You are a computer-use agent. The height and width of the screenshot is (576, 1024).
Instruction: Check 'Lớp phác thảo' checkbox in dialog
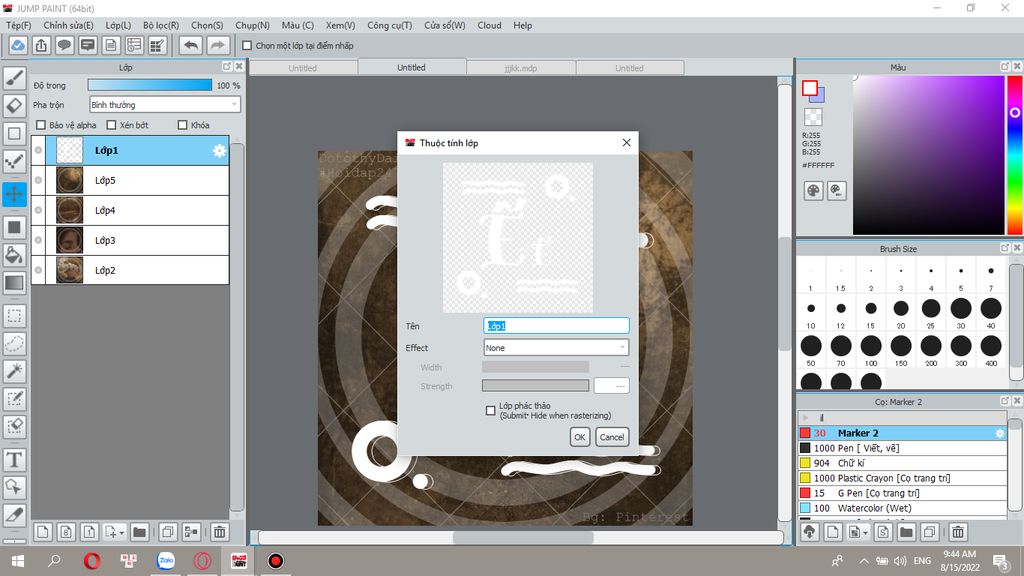[x=490, y=410]
